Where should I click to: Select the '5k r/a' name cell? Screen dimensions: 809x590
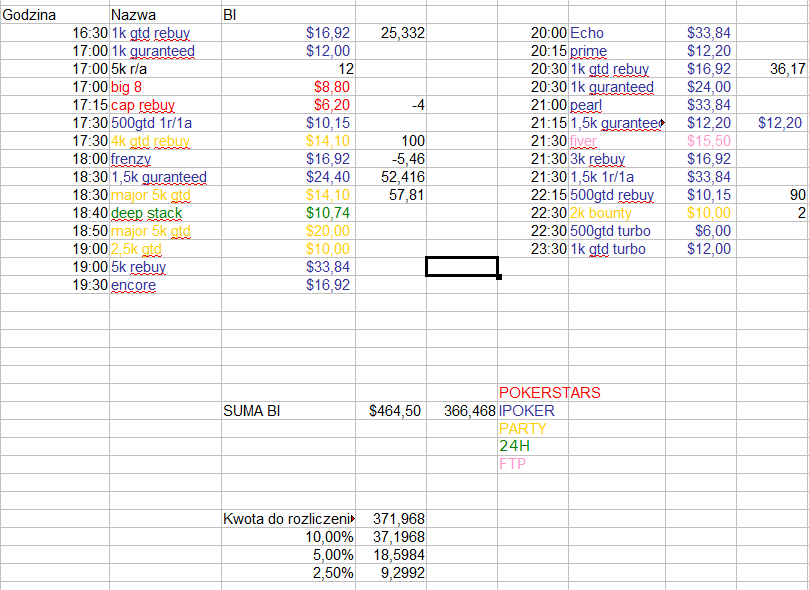coord(165,69)
